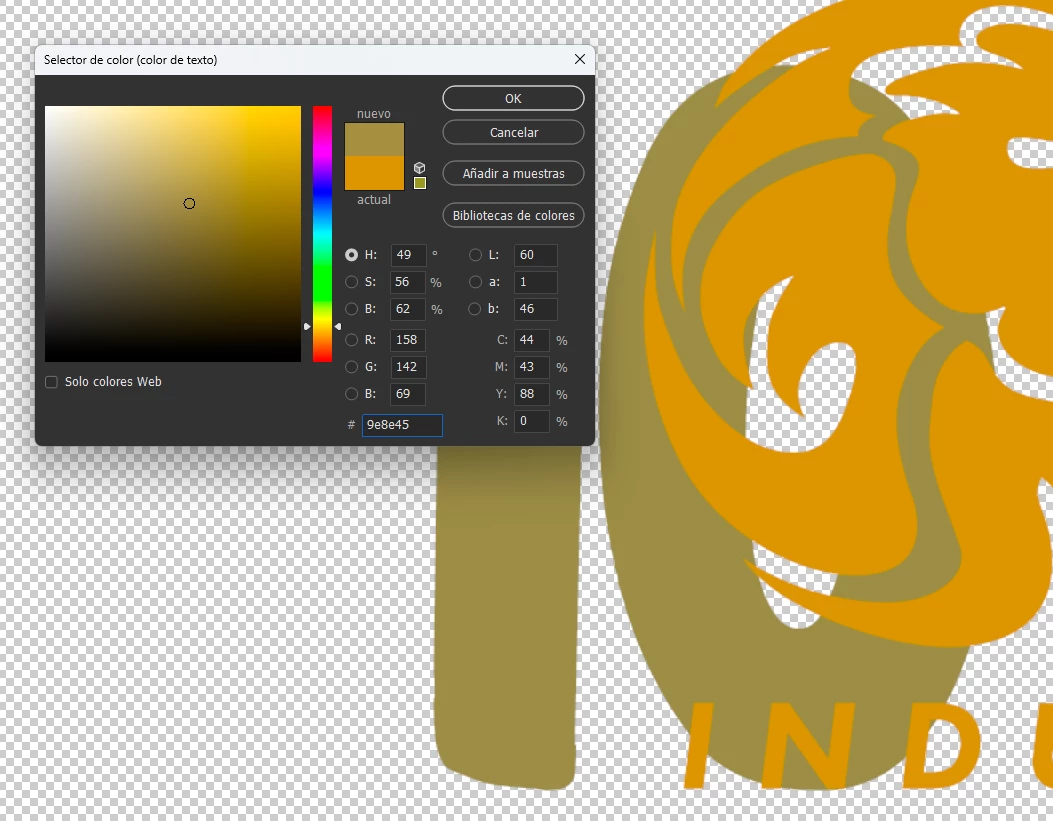1053x821 pixels.
Task: Click the Lab b field showing 46
Action: pos(536,309)
